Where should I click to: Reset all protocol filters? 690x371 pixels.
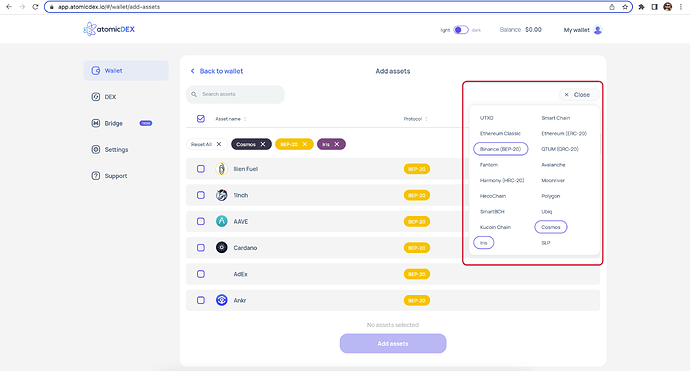pos(206,144)
